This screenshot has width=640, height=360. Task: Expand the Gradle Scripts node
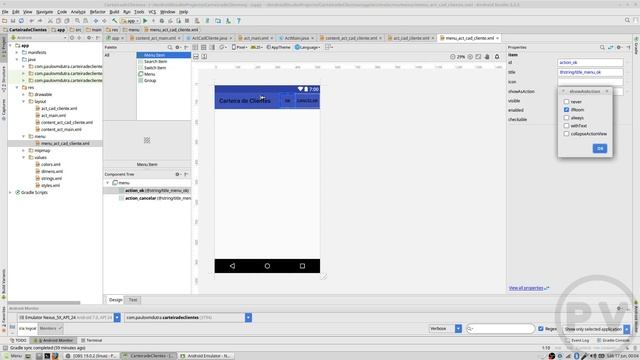(x=10, y=193)
